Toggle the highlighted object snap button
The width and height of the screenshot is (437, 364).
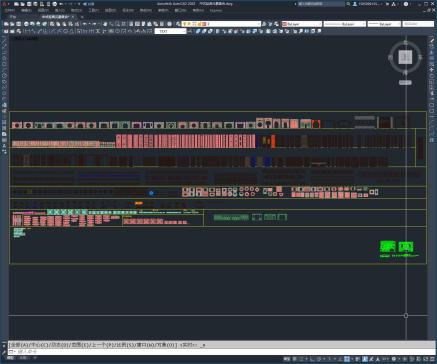click(x=347, y=359)
